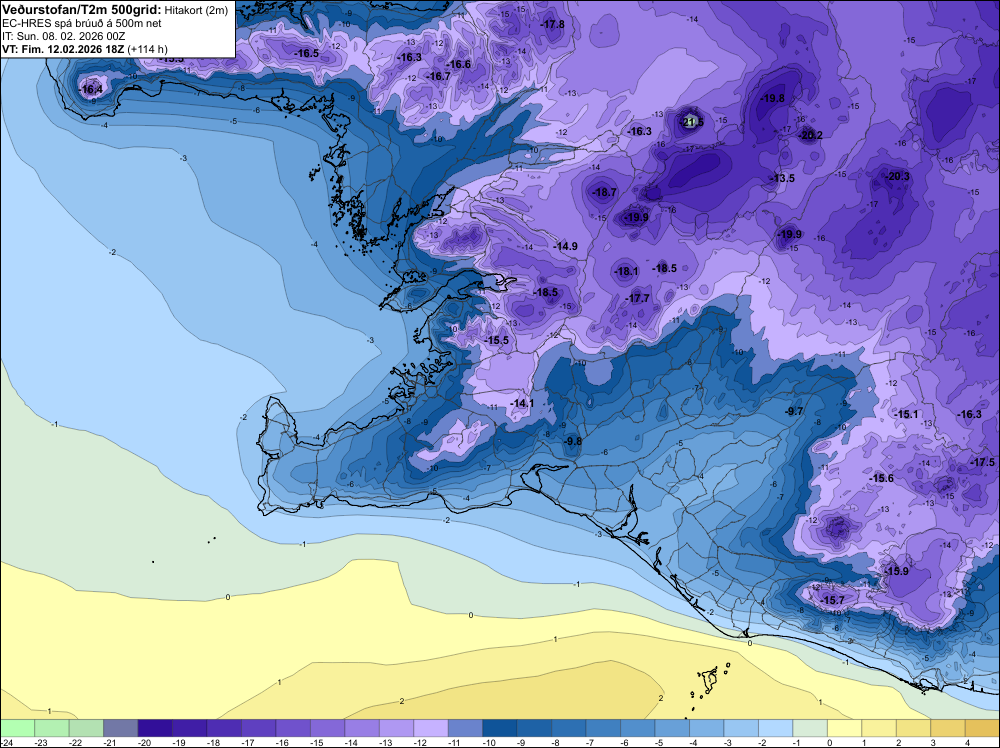The width and height of the screenshot is (1000, 748).
Task: Click the -14.9 temperature label
Action: (565, 246)
